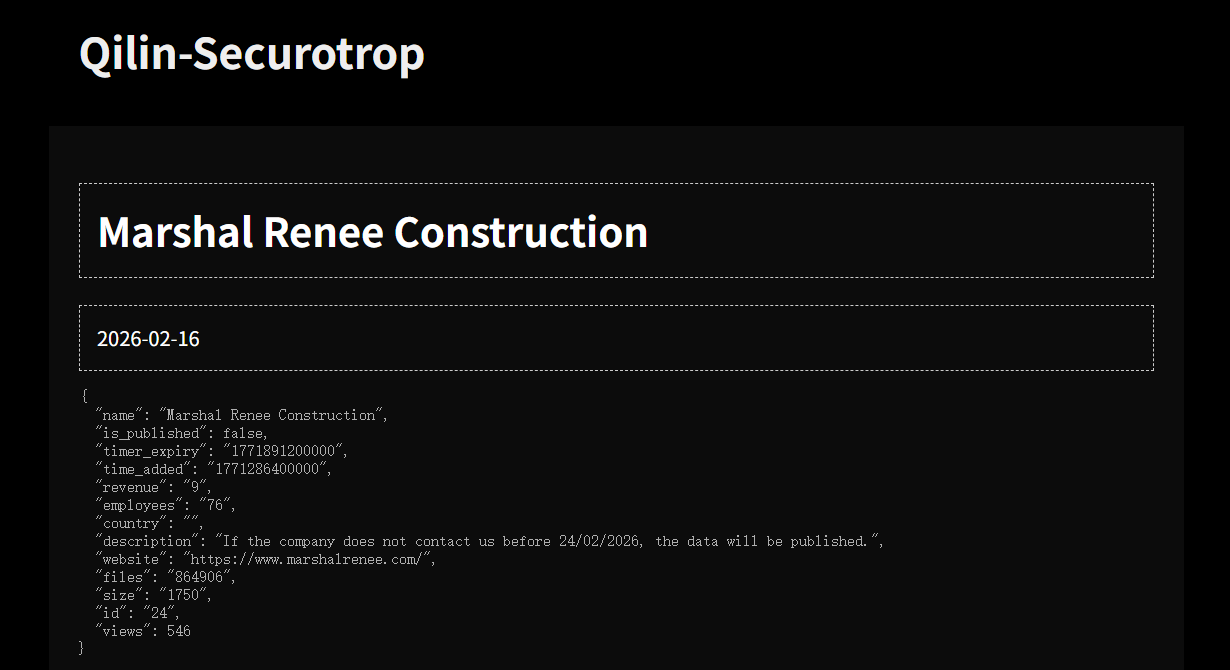The height and width of the screenshot is (670, 1230).
Task: Click the "files" value 864906
Action: click(x=204, y=577)
